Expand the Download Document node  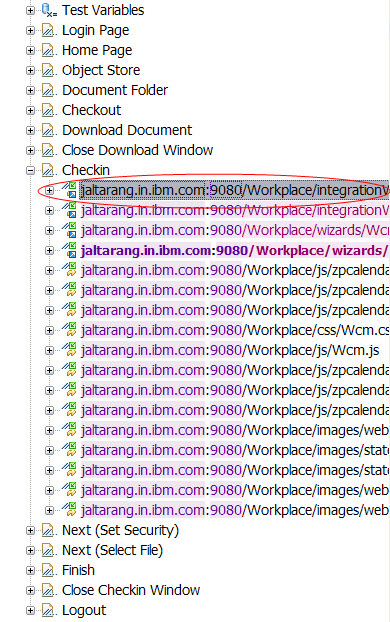31,130
